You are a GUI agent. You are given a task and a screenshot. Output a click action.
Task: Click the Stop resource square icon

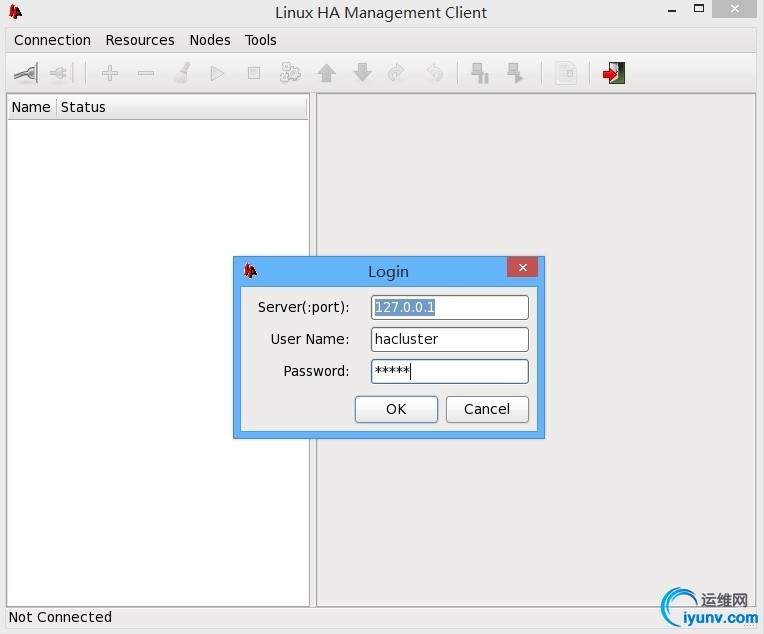point(253,74)
